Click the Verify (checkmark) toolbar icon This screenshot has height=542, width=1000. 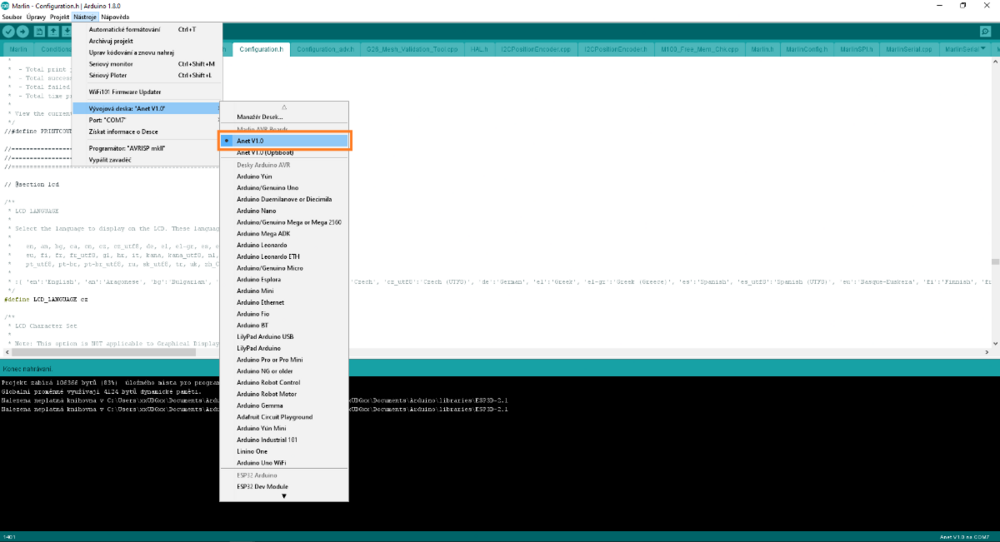8,31
